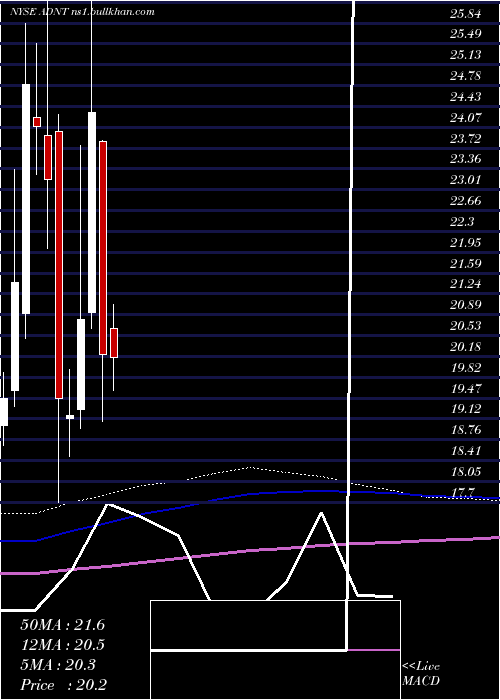Select the 21.59 price axis label

tap(465, 264)
